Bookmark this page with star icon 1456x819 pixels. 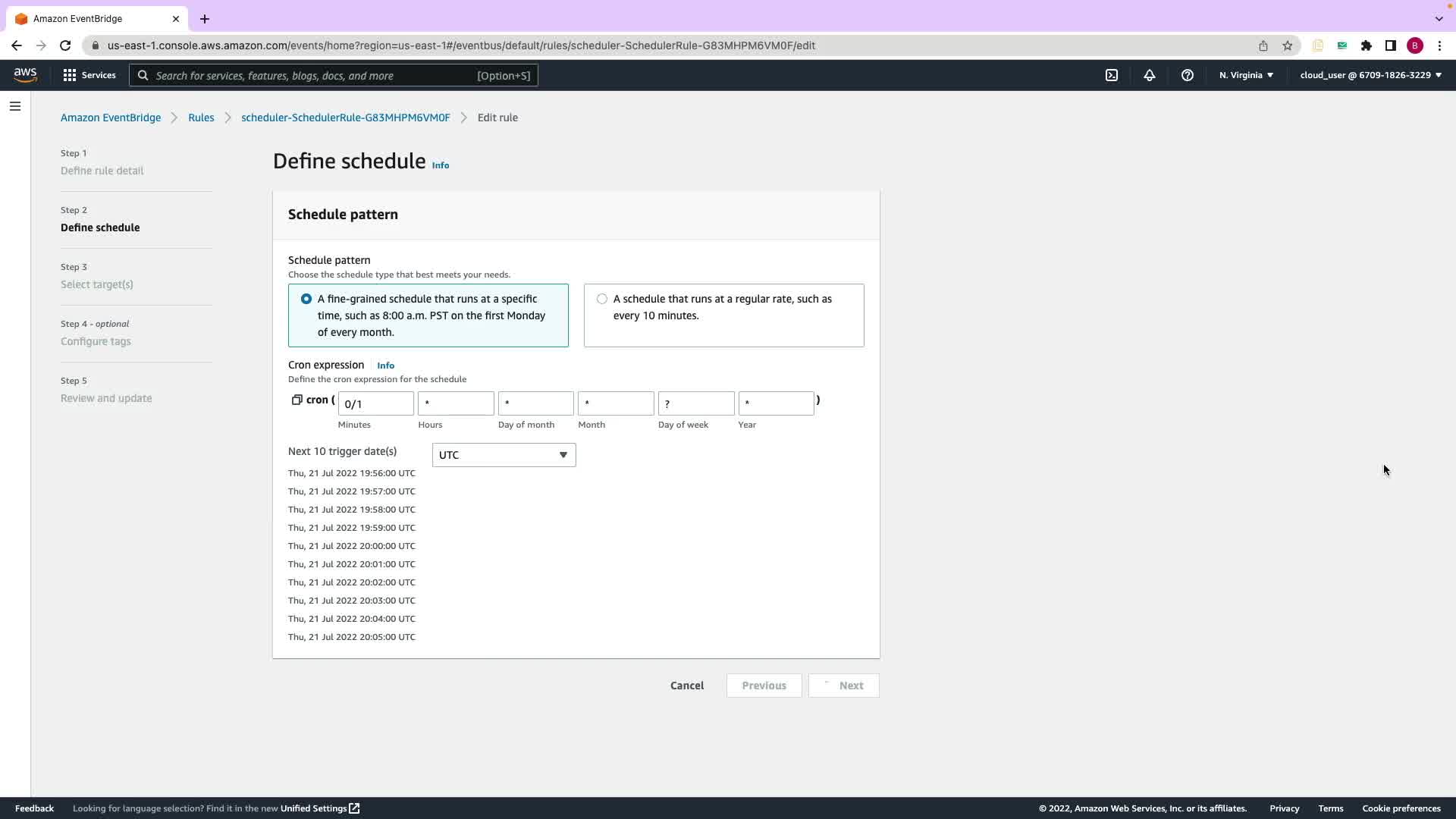pos(1288,45)
